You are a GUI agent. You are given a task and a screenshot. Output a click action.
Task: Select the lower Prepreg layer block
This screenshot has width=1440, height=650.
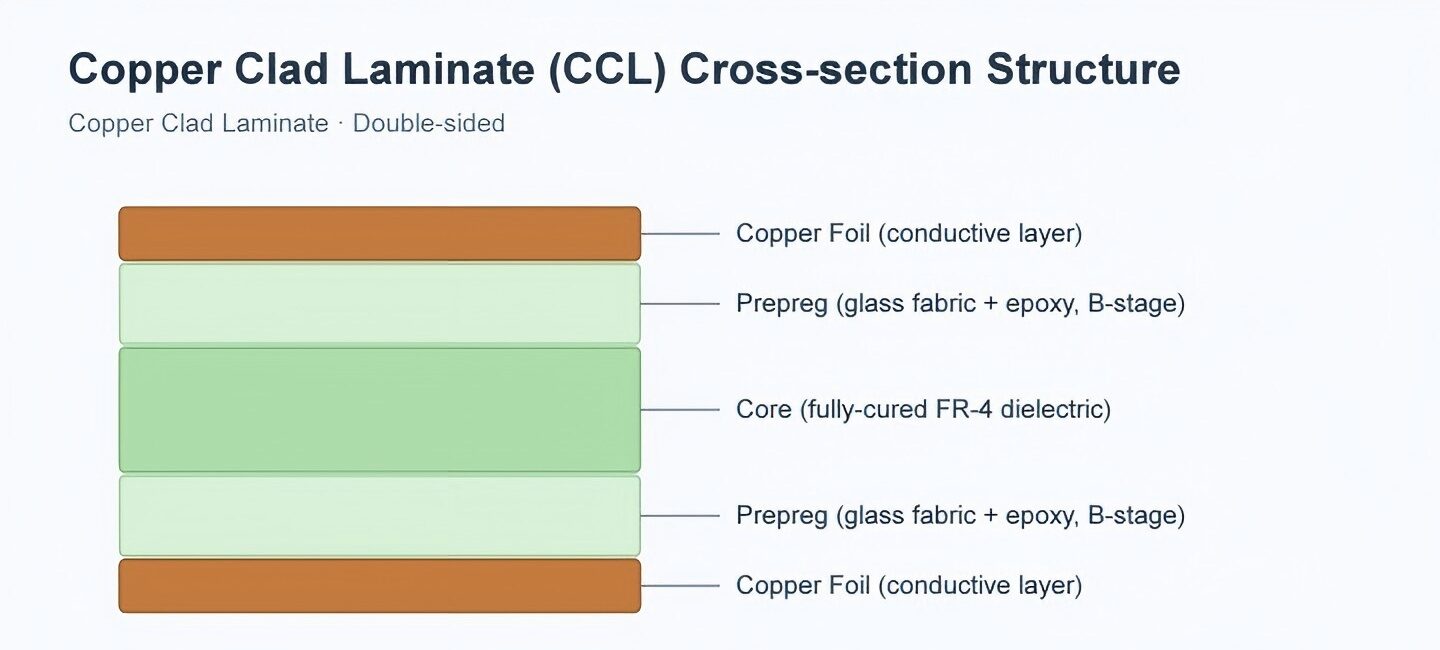point(380,515)
